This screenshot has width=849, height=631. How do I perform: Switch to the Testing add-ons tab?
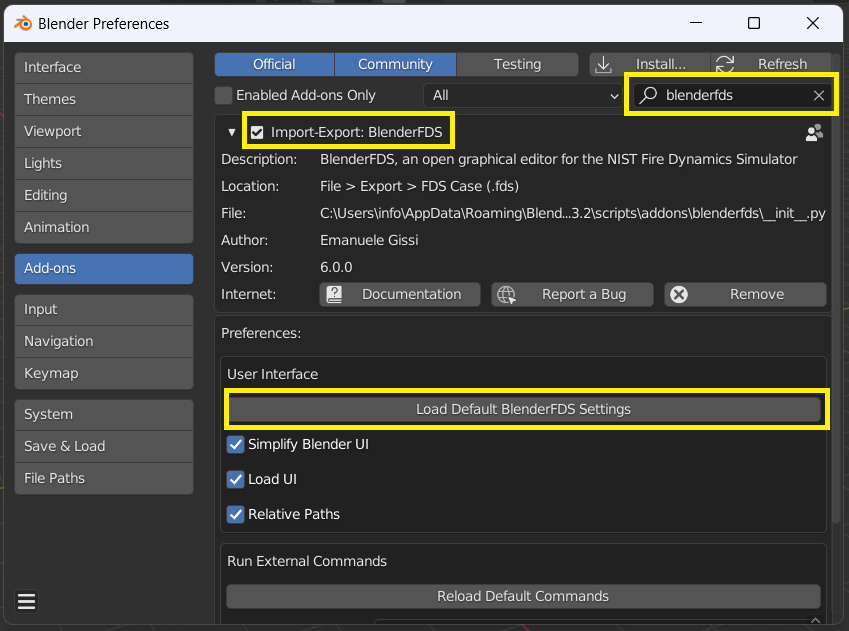(x=517, y=64)
